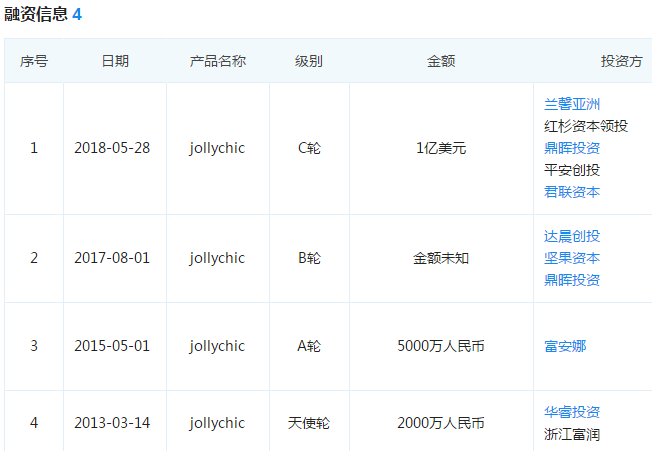Select the C轮 level cell
Screen dimensions: 652x451
point(309,148)
